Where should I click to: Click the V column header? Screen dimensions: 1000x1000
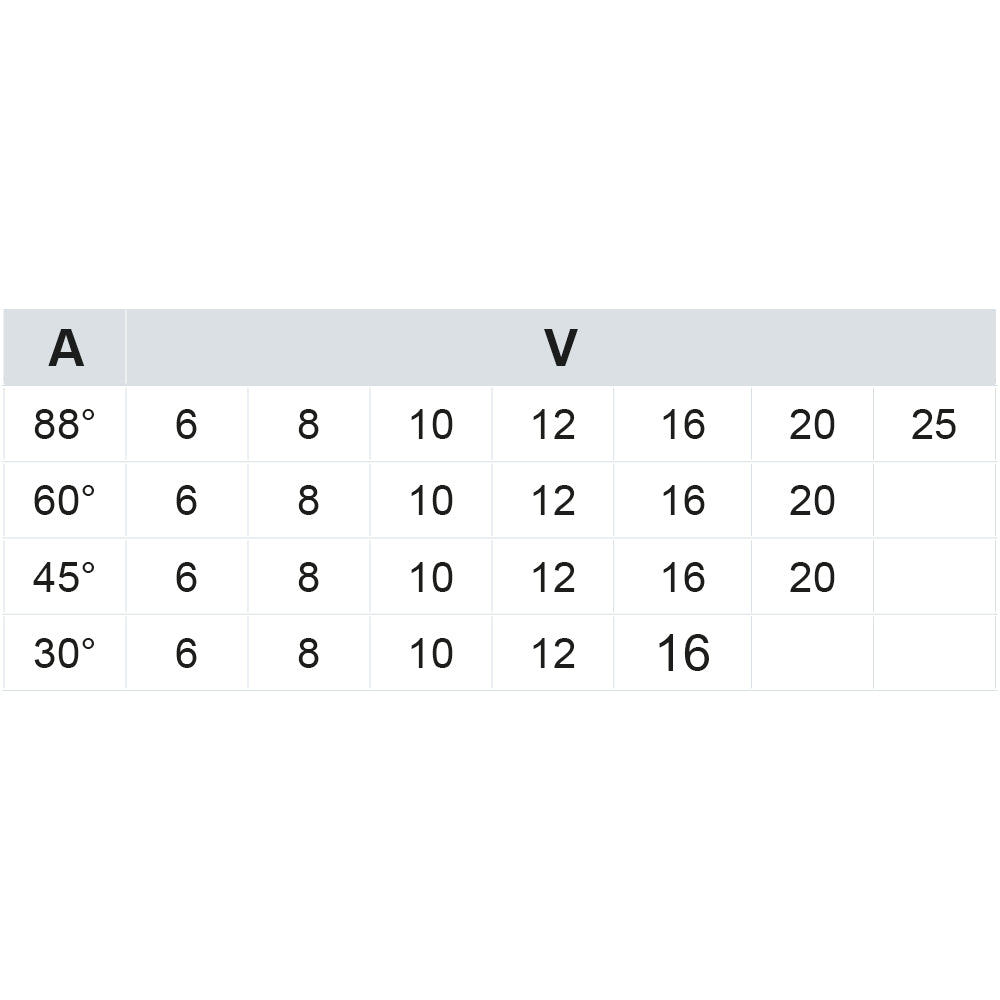click(x=560, y=348)
